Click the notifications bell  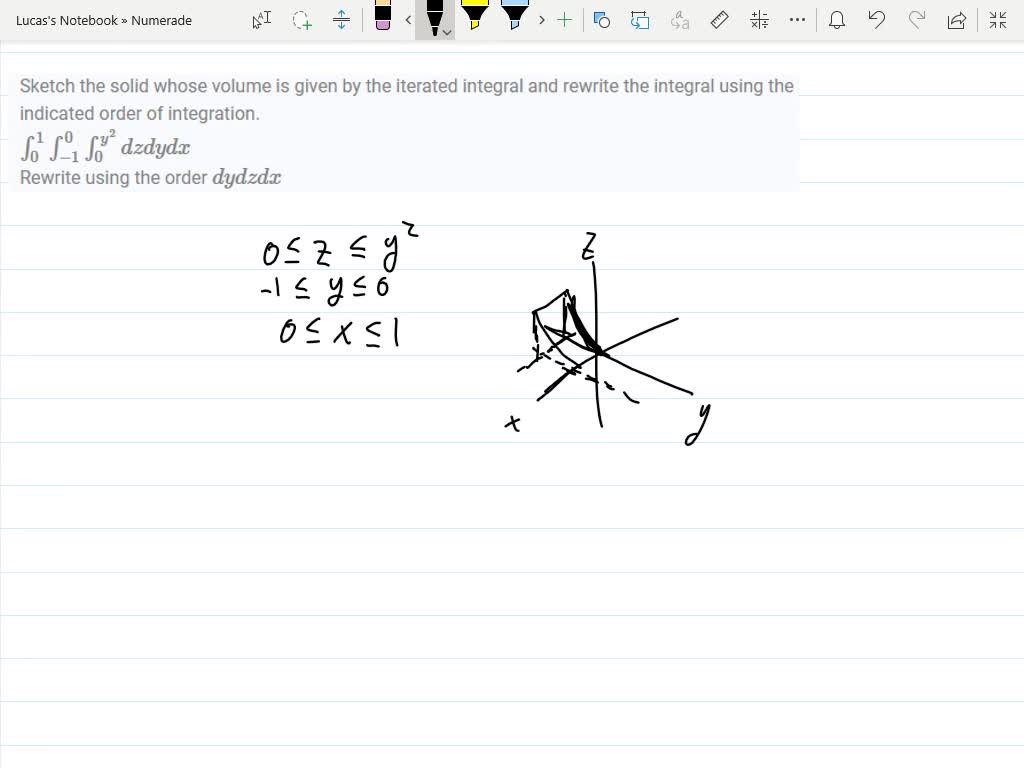point(837,20)
